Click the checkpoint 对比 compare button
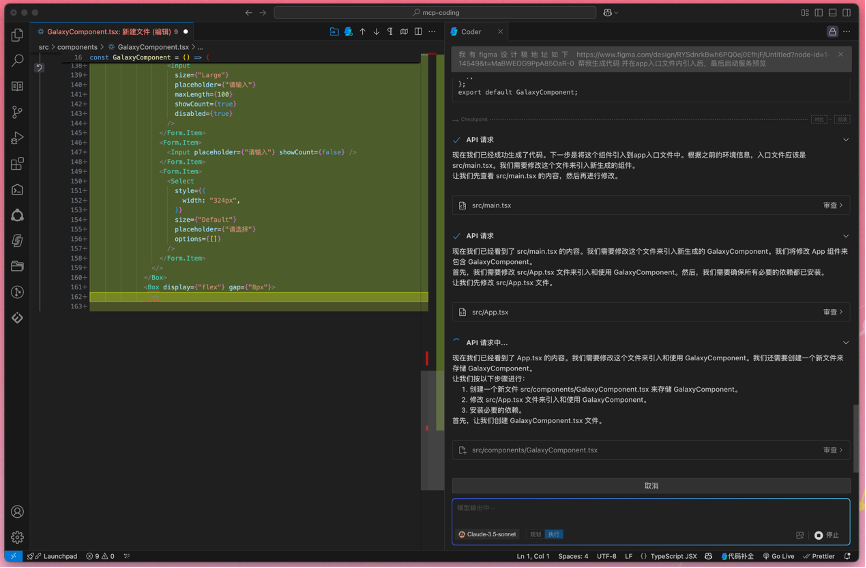The image size is (866, 568). [819, 119]
